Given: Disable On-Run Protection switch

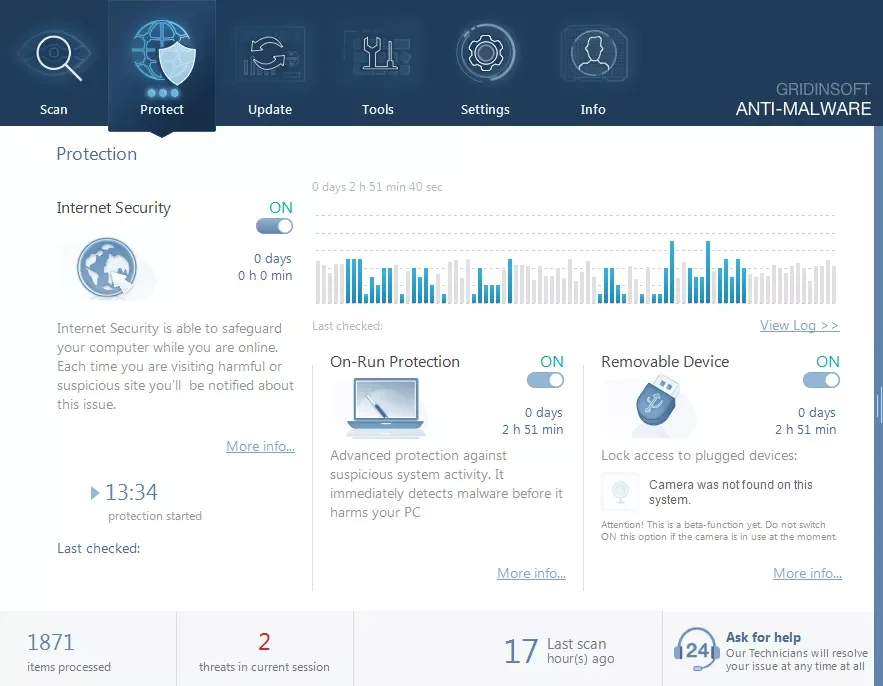Looking at the screenshot, I should (545, 380).
